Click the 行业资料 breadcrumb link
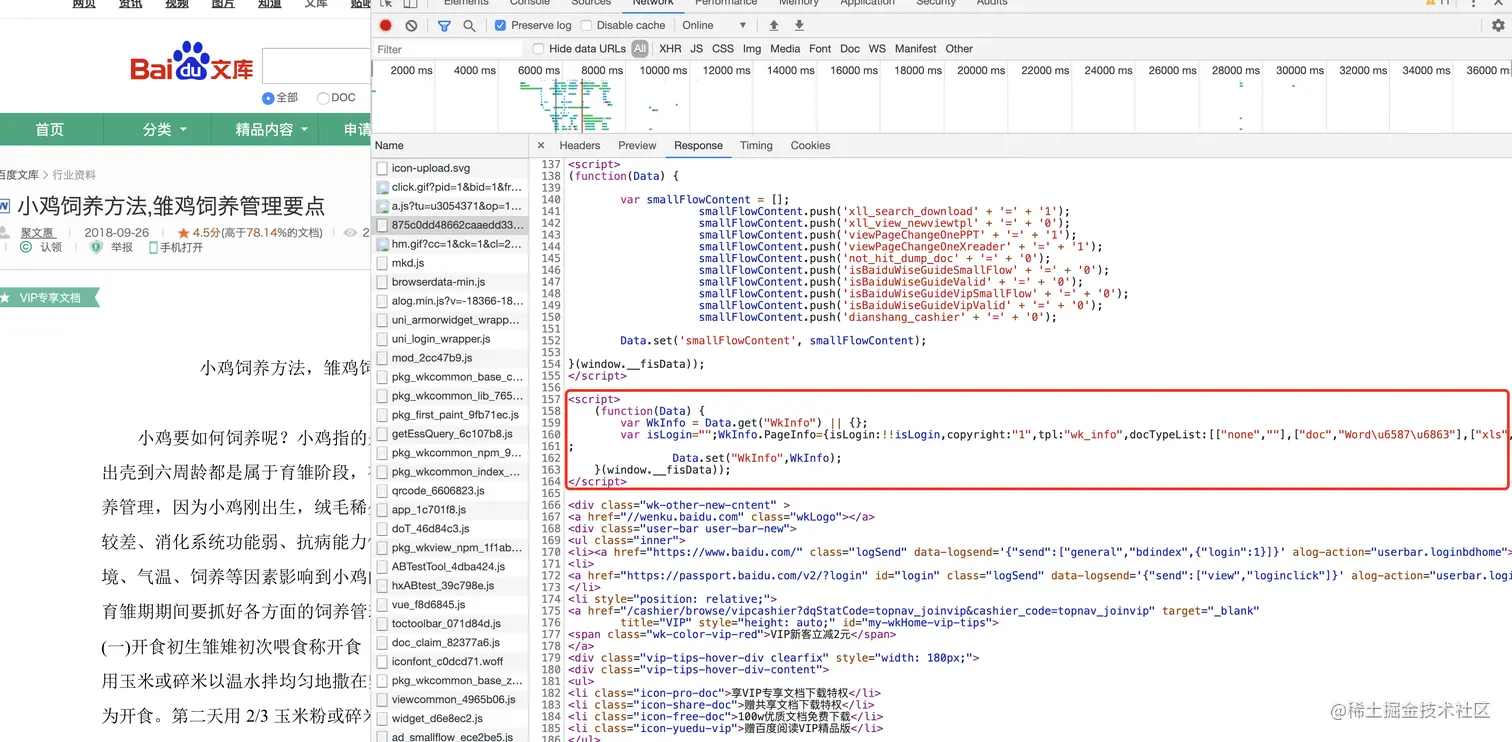1512x742 pixels. (75, 175)
